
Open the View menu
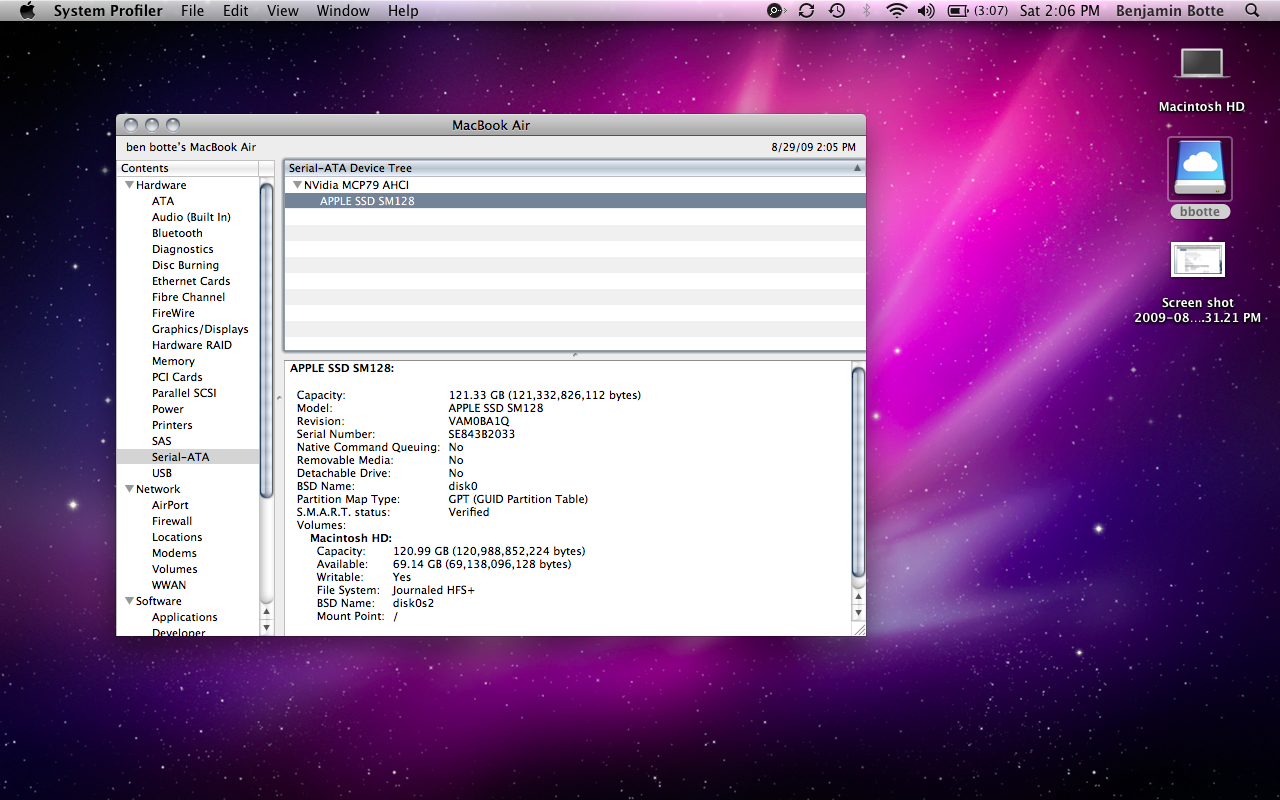[x=283, y=10]
